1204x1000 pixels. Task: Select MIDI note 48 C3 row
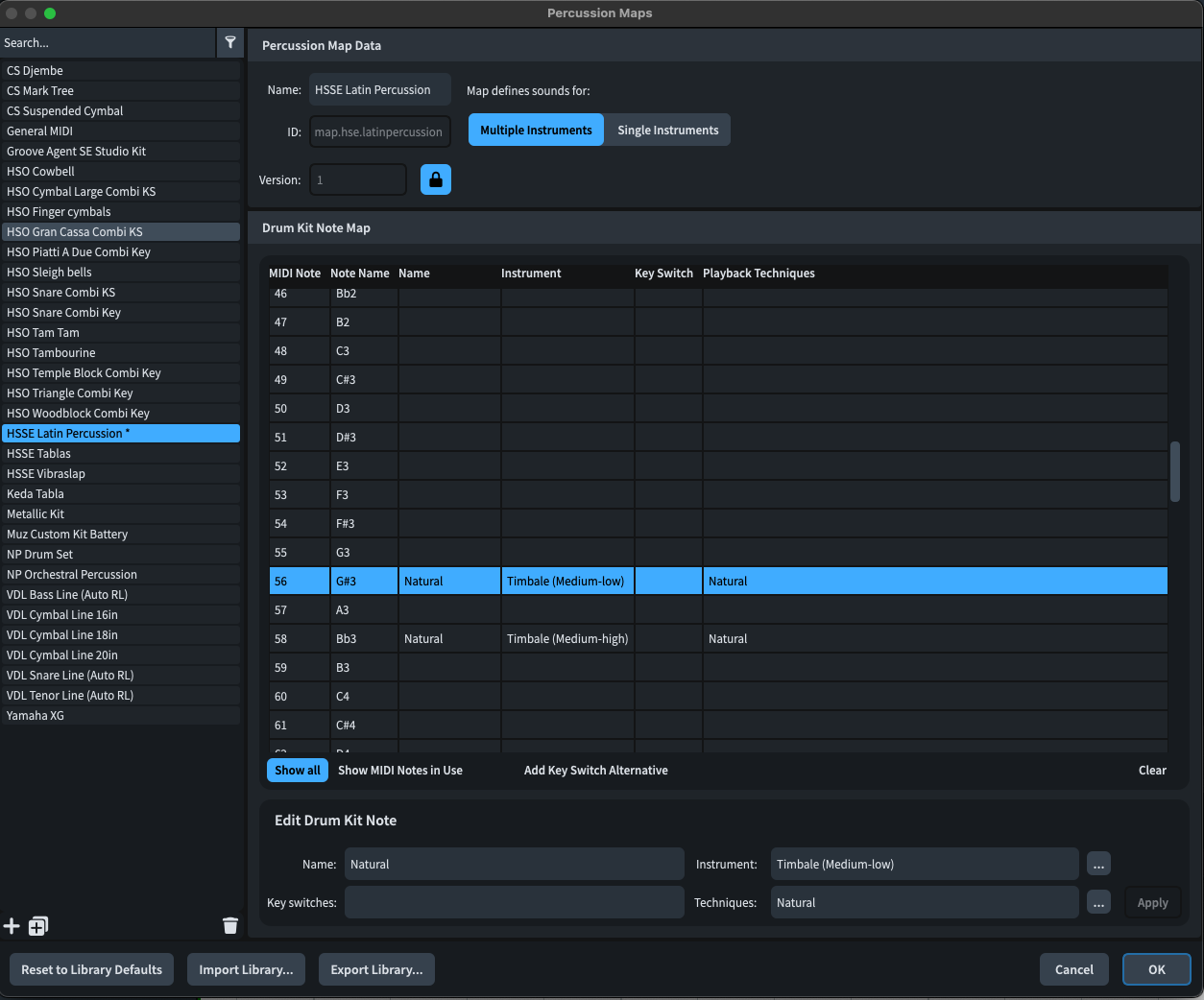[x=718, y=350]
